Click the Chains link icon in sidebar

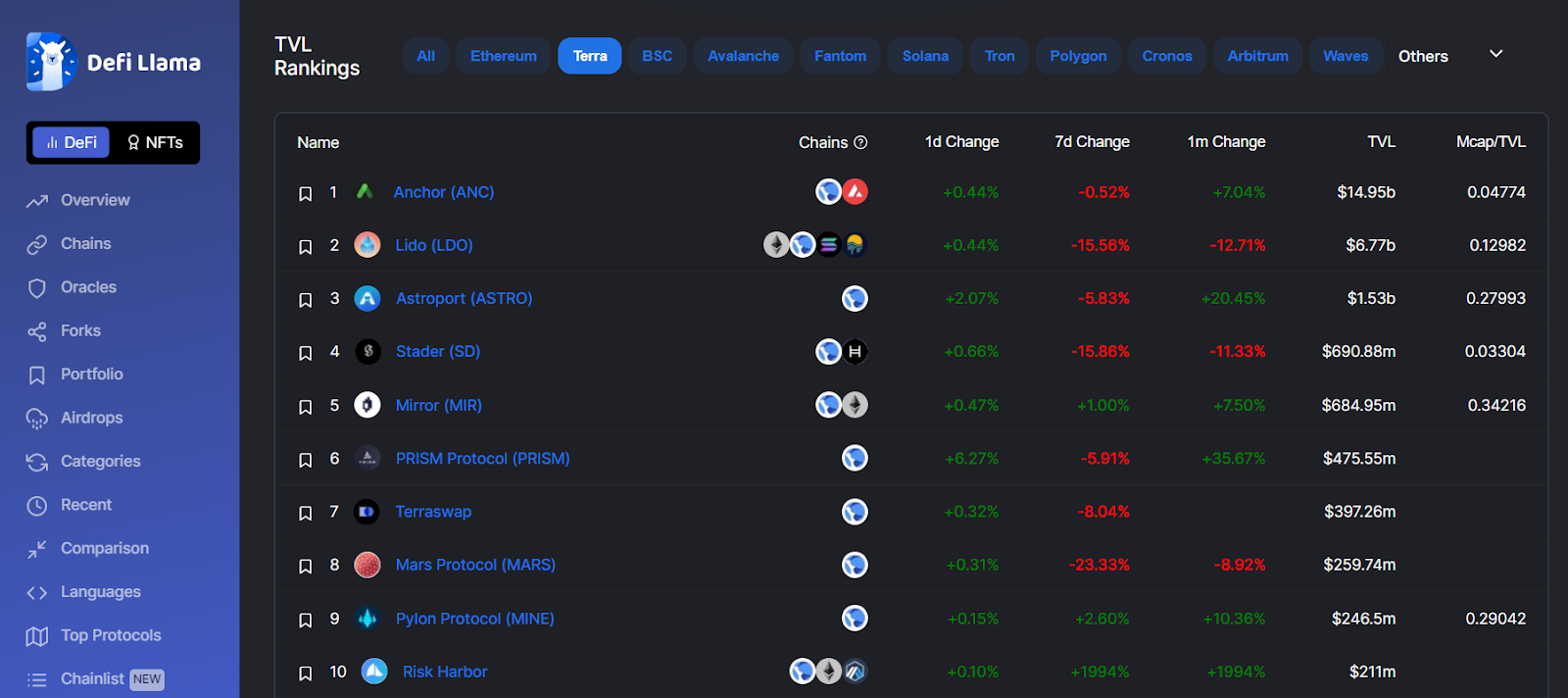coord(37,244)
